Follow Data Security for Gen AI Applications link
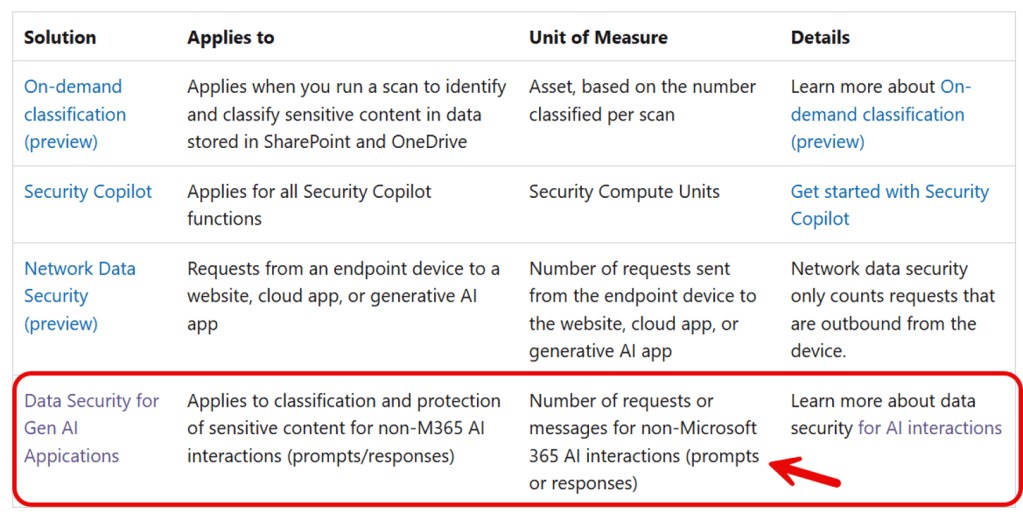 (x=91, y=428)
